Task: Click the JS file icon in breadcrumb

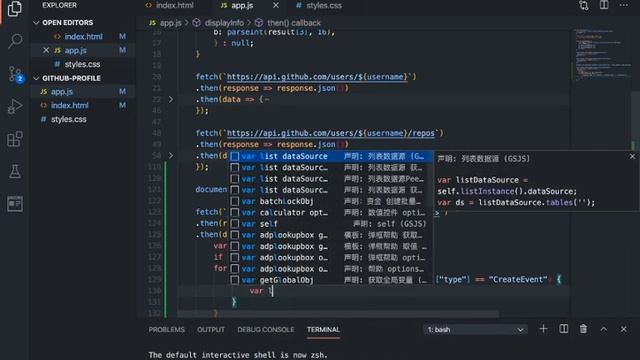Action: [x=152, y=23]
